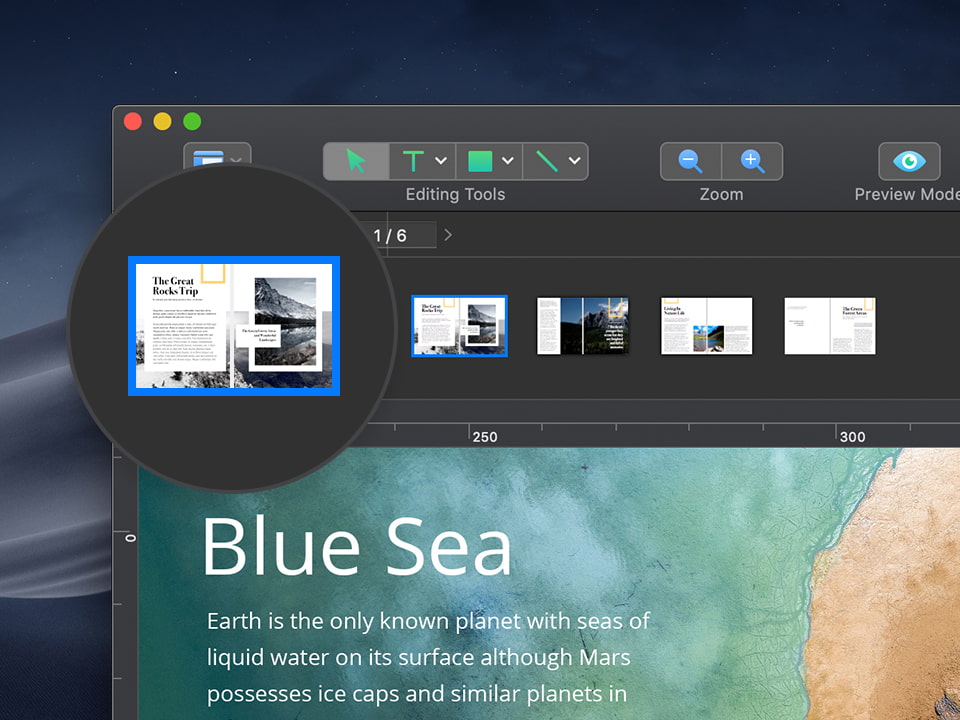
Task: Click the page number field showing 1/6
Action: (x=390, y=234)
